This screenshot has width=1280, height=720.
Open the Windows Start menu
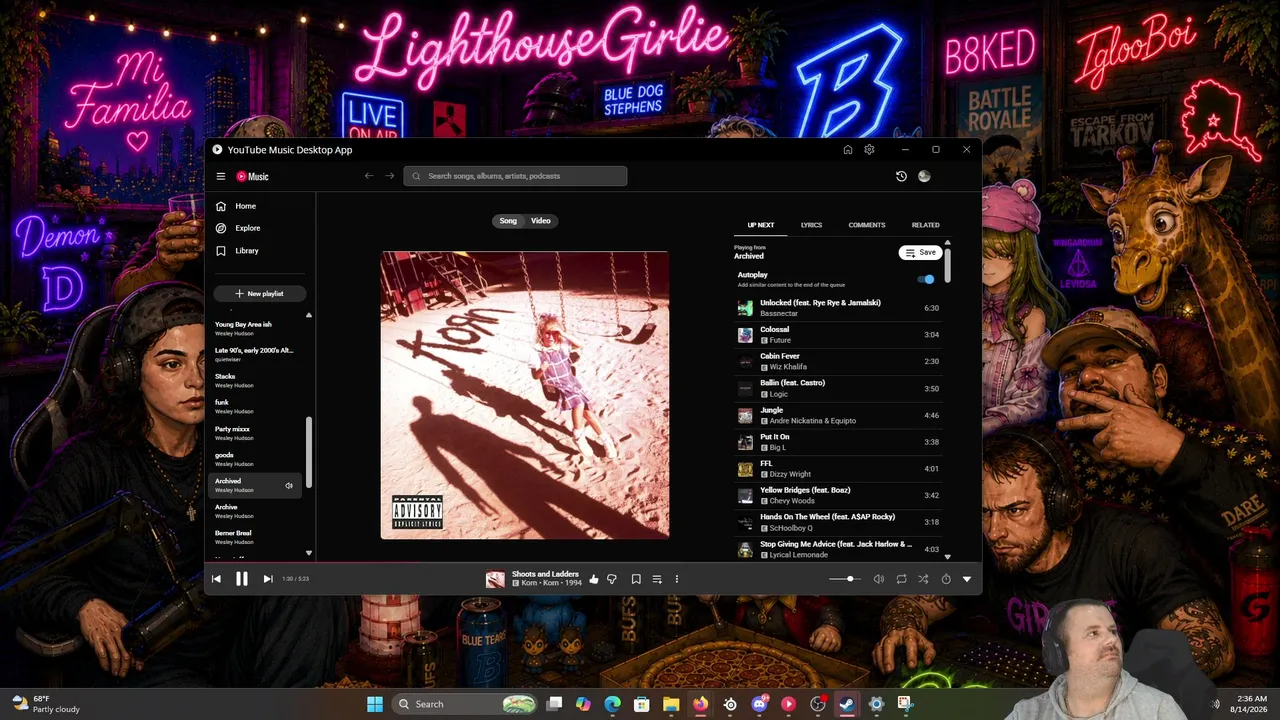[x=375, y=704]
